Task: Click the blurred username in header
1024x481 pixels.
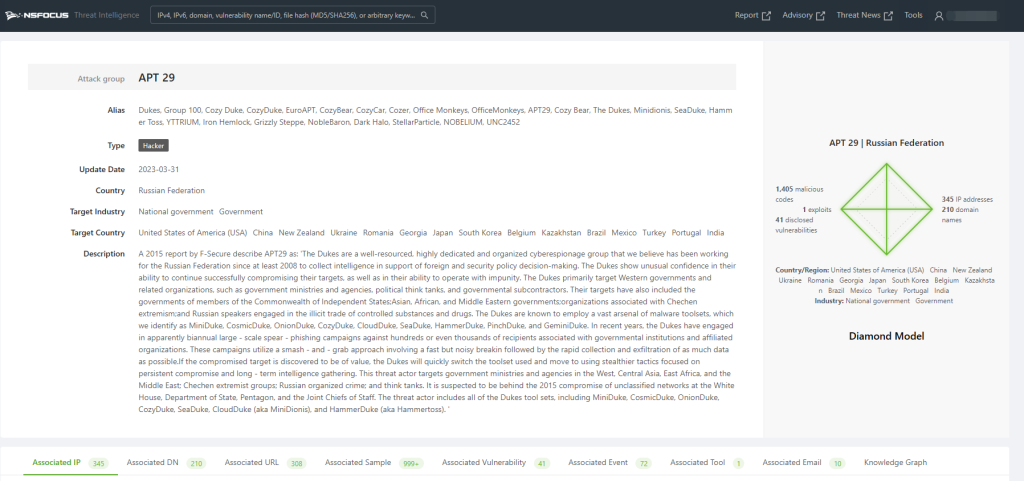Action: click(972, 16)
